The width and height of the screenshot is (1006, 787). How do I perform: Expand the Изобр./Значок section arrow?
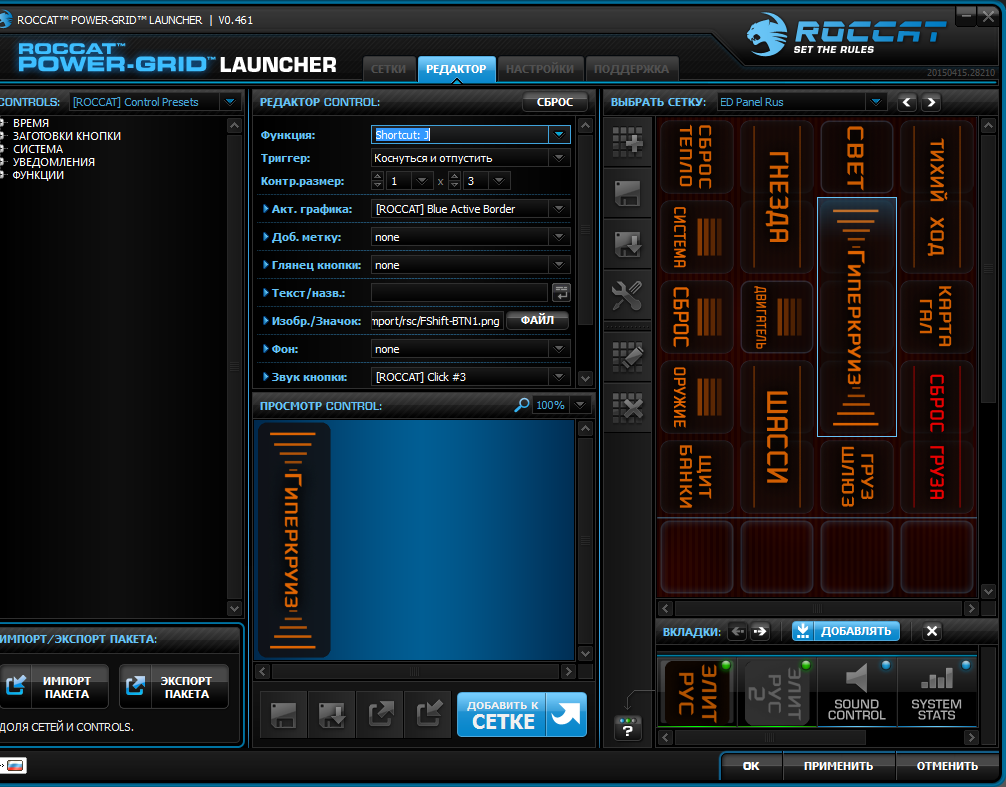click(x=266, y=321)
